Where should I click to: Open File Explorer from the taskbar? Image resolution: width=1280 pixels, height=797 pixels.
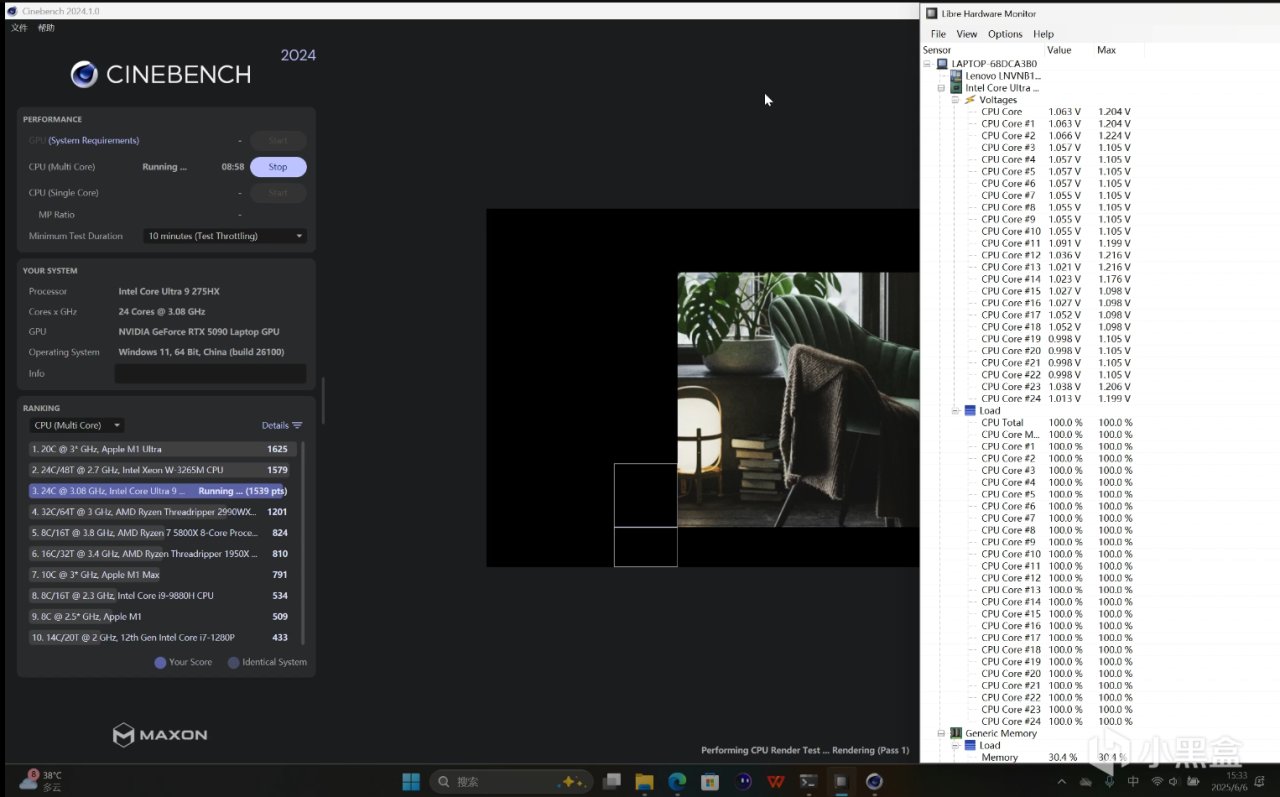point(644,781)
